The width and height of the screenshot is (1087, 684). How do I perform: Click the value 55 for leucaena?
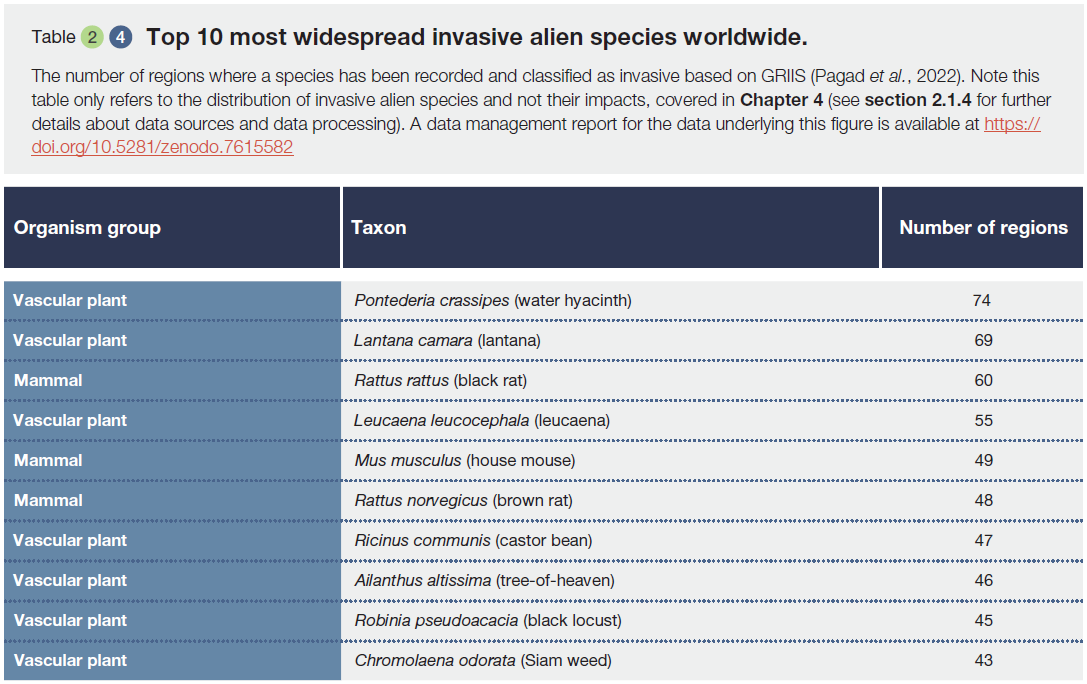click(983, 421)
